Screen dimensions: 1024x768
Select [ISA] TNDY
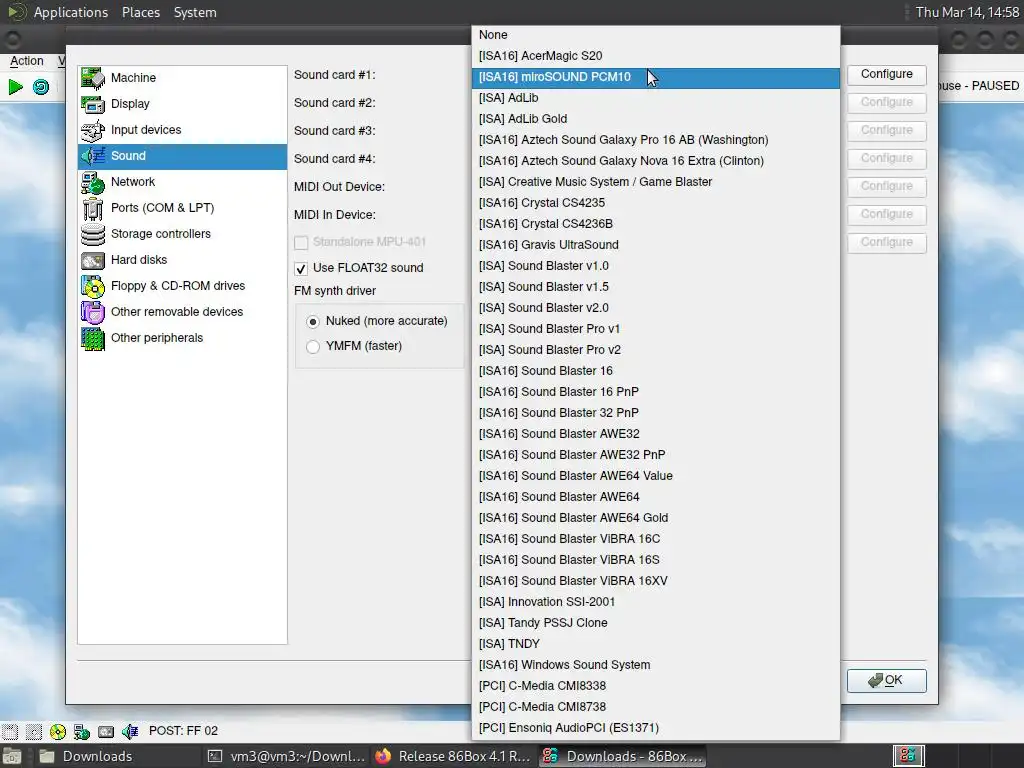coord(656,644)
